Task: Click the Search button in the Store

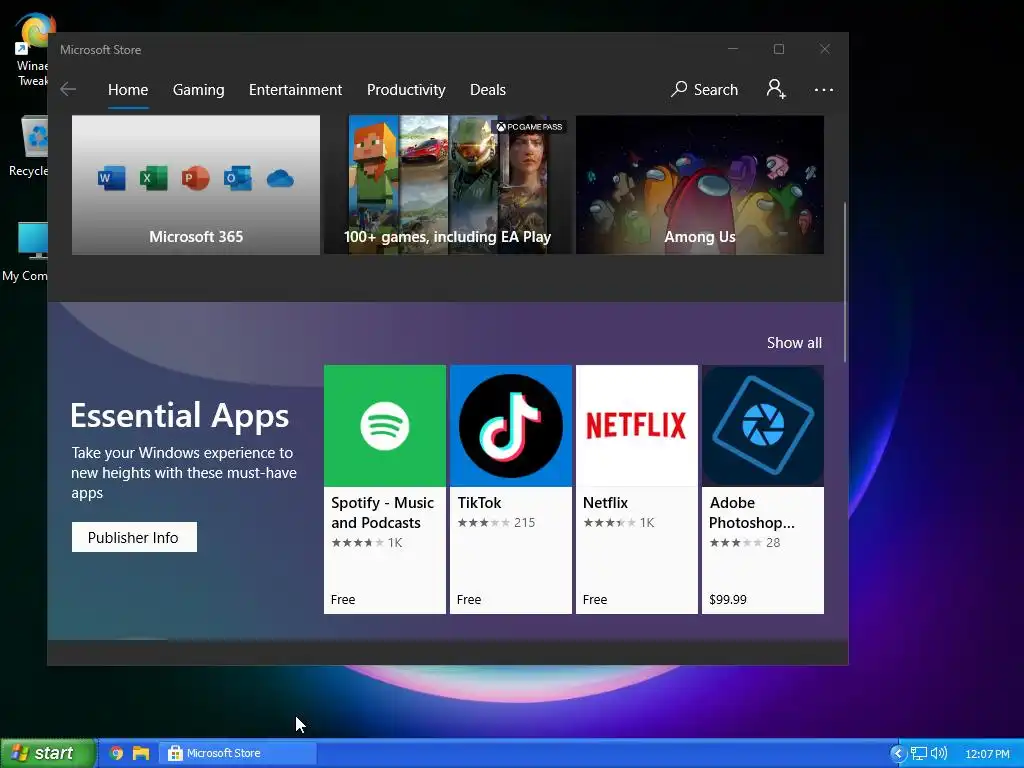Action: [704, 89]
